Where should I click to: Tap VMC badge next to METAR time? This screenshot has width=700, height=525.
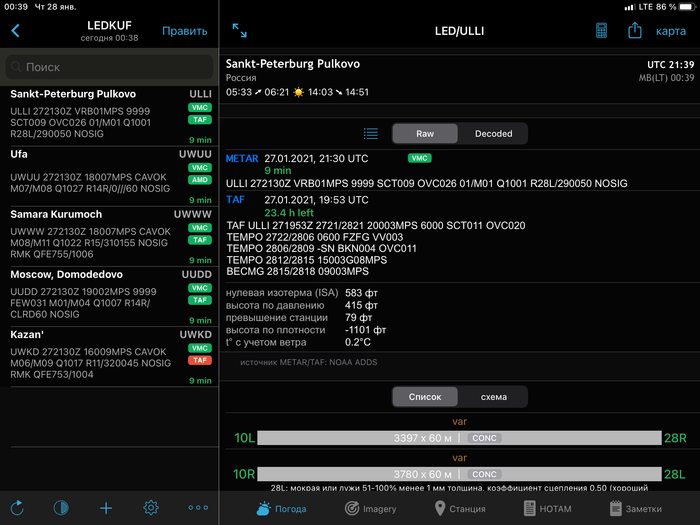point(420,158)
